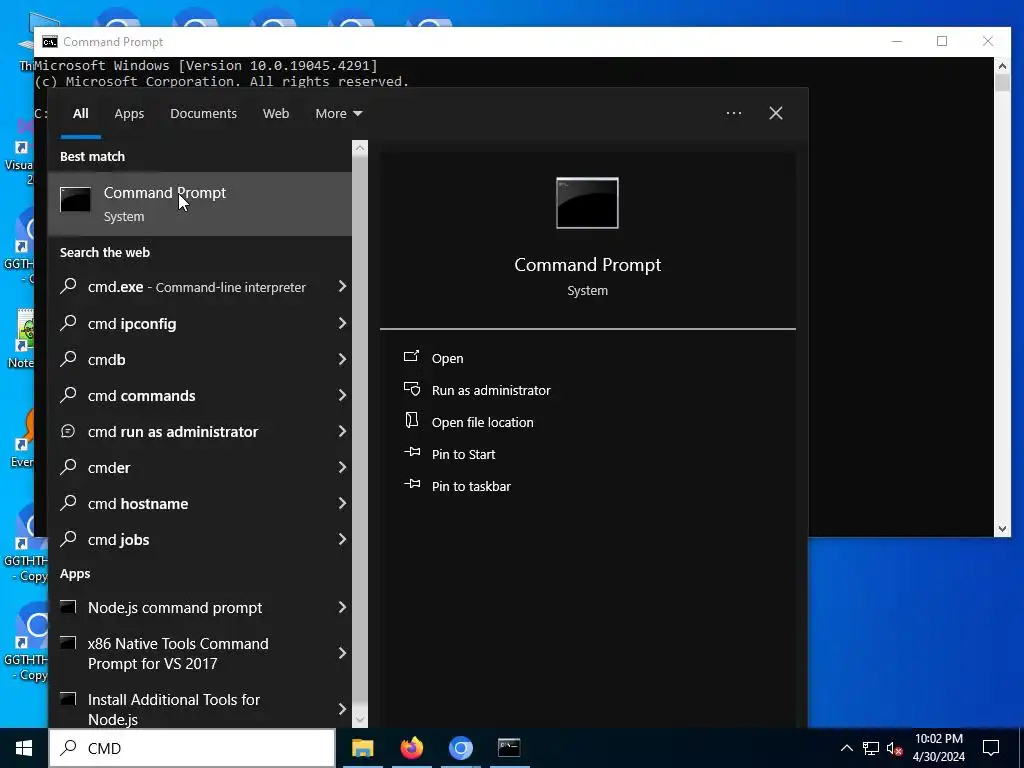Choose Run as administrator action

[x=491, y=391]
